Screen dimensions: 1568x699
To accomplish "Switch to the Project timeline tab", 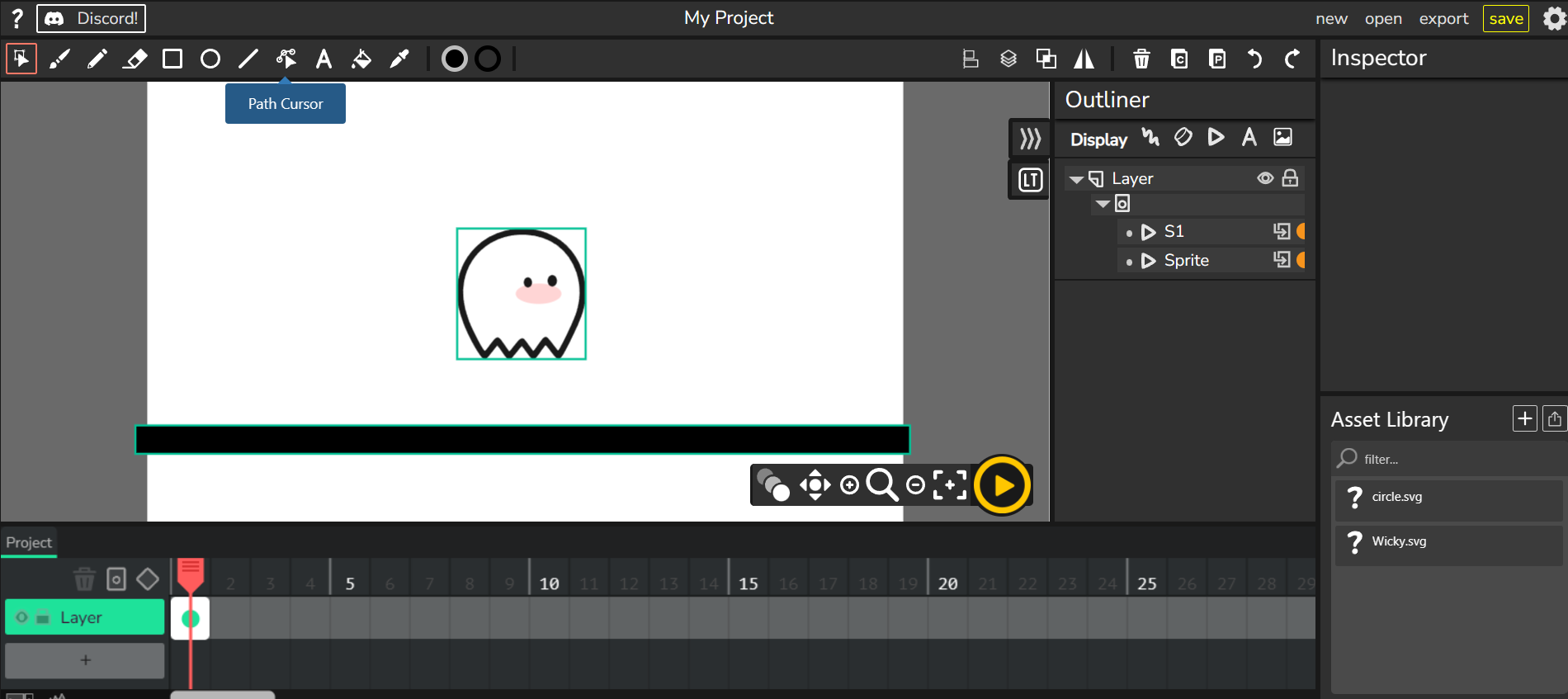I will pyautogui.click(x=29, y=542).
